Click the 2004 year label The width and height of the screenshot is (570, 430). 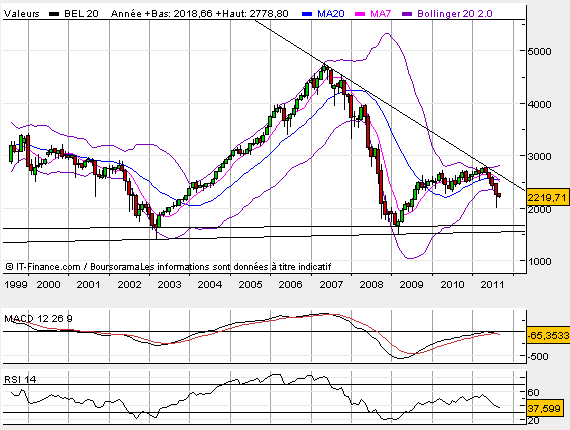(x=210, y=285)
